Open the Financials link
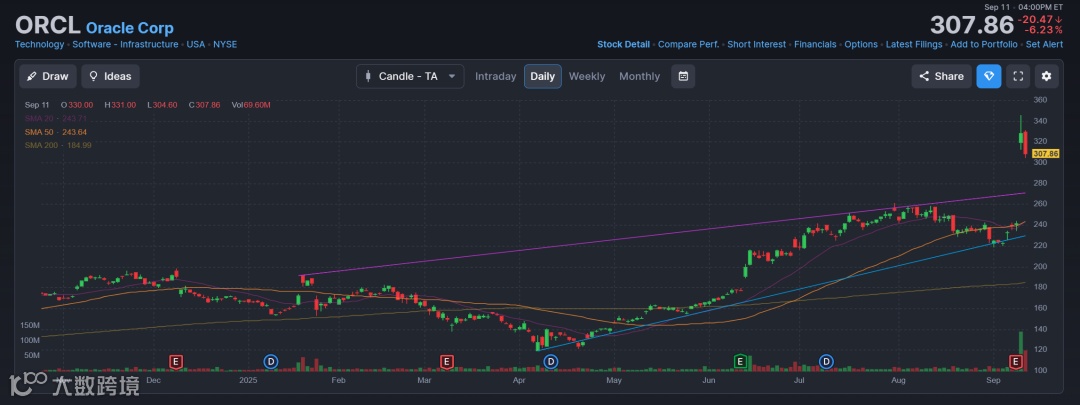Viewport: 1080px width, 405px height. (x=815, y=44)
